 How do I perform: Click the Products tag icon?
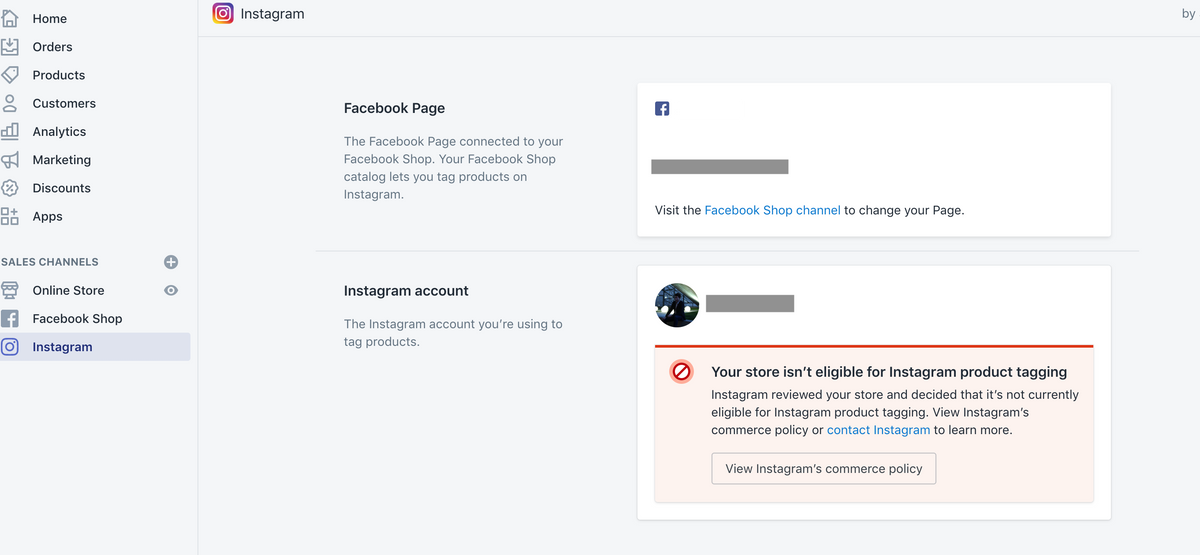coord(10,75)
